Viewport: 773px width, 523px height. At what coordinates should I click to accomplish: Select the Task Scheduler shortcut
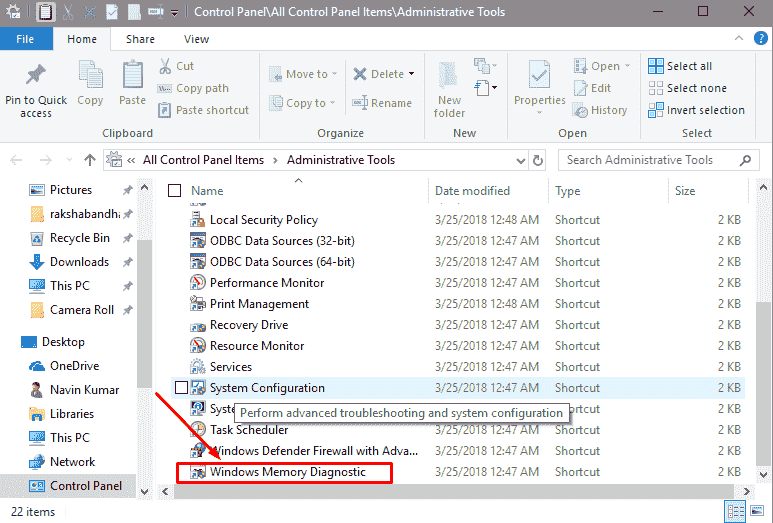click(x=249, y=430)
